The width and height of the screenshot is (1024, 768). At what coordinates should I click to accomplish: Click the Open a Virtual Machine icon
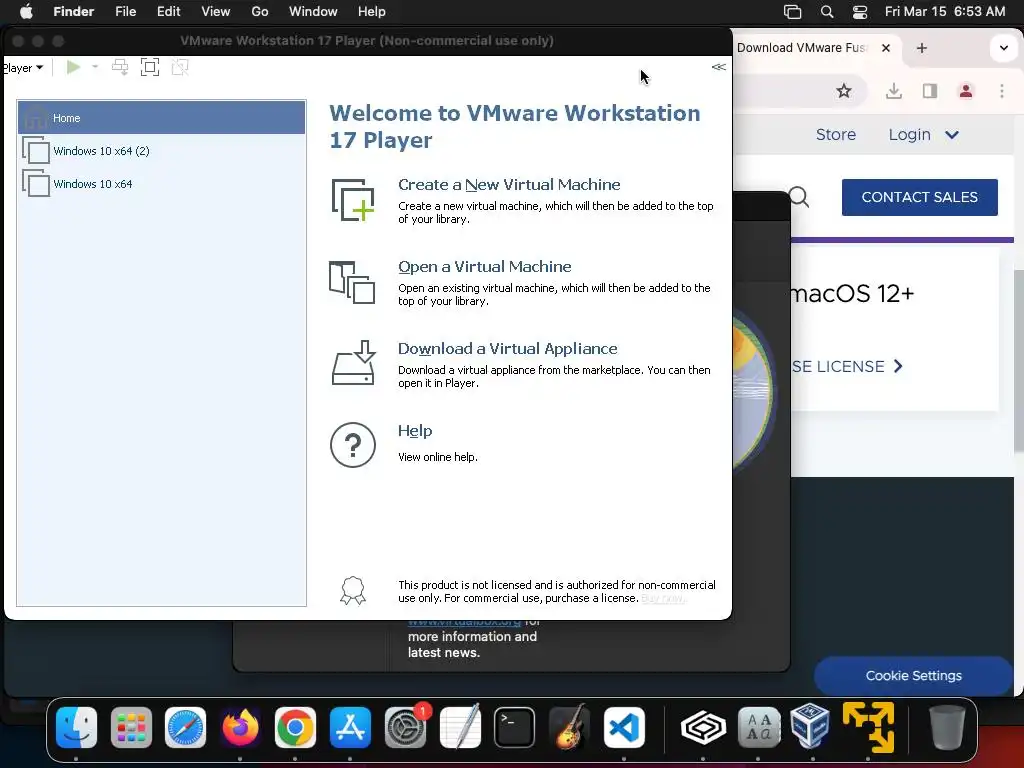tap(352, 282)
